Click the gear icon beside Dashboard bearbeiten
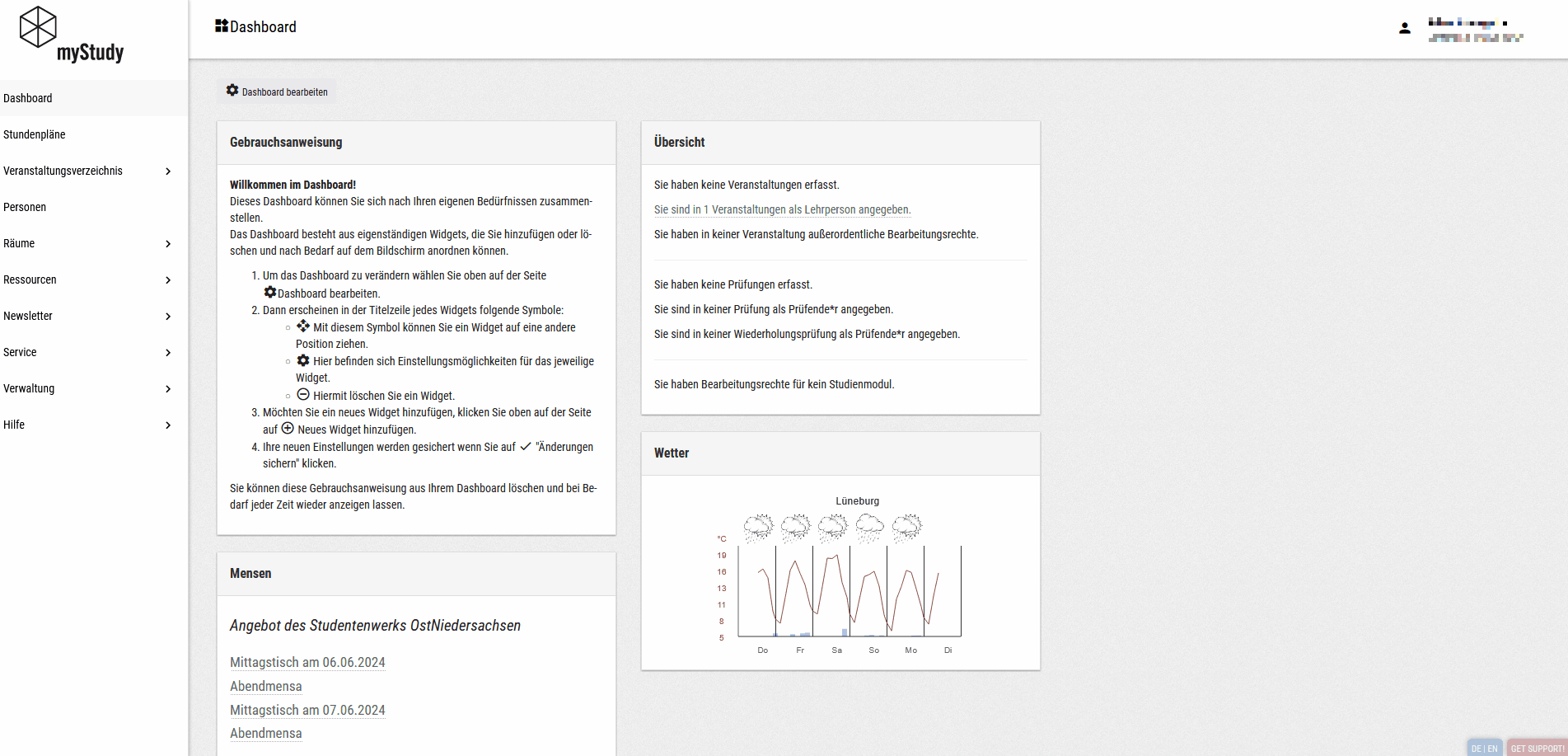The image size is (1568, 756). click(x=232, y=90)
